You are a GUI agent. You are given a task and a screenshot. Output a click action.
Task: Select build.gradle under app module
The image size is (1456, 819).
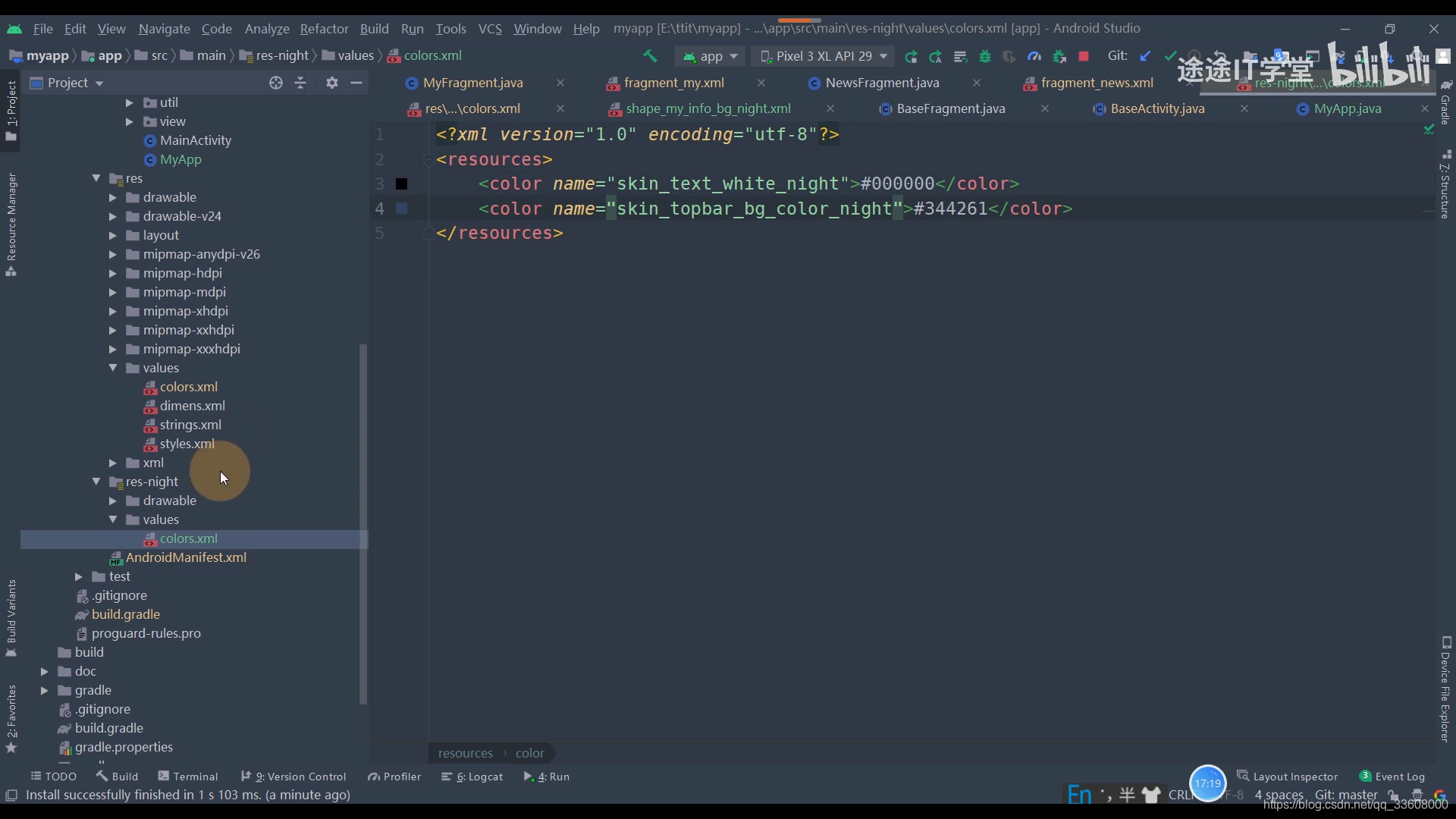[x=125, y=614]
